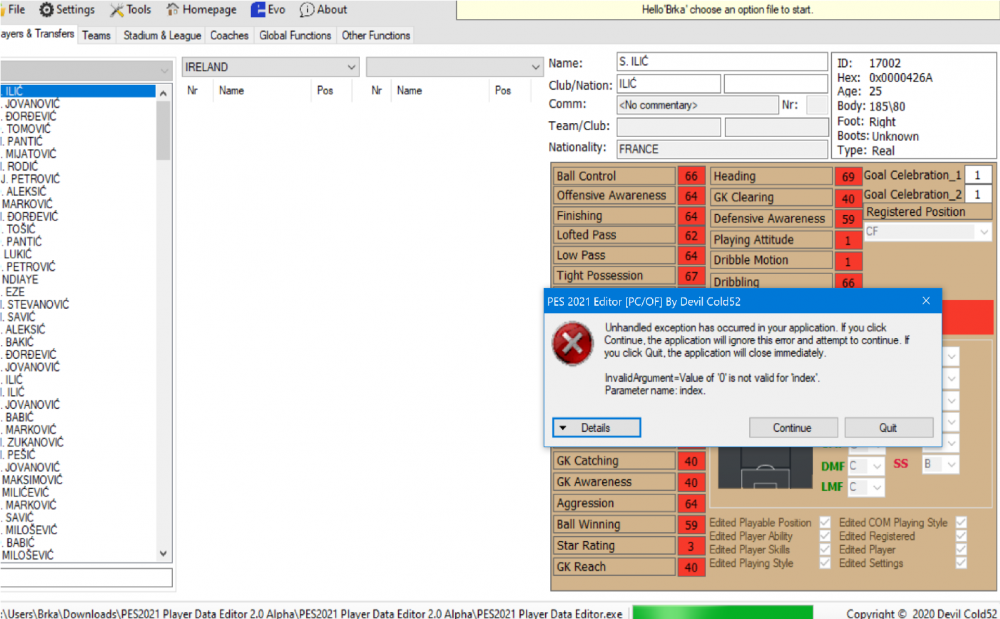
Task: Toggle Edited COM Playing Style checkbox
Action: click(961, 523)
